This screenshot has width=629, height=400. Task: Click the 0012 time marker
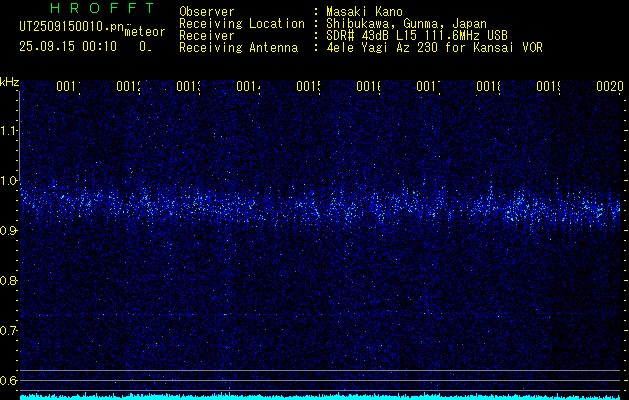coord(128,86)
